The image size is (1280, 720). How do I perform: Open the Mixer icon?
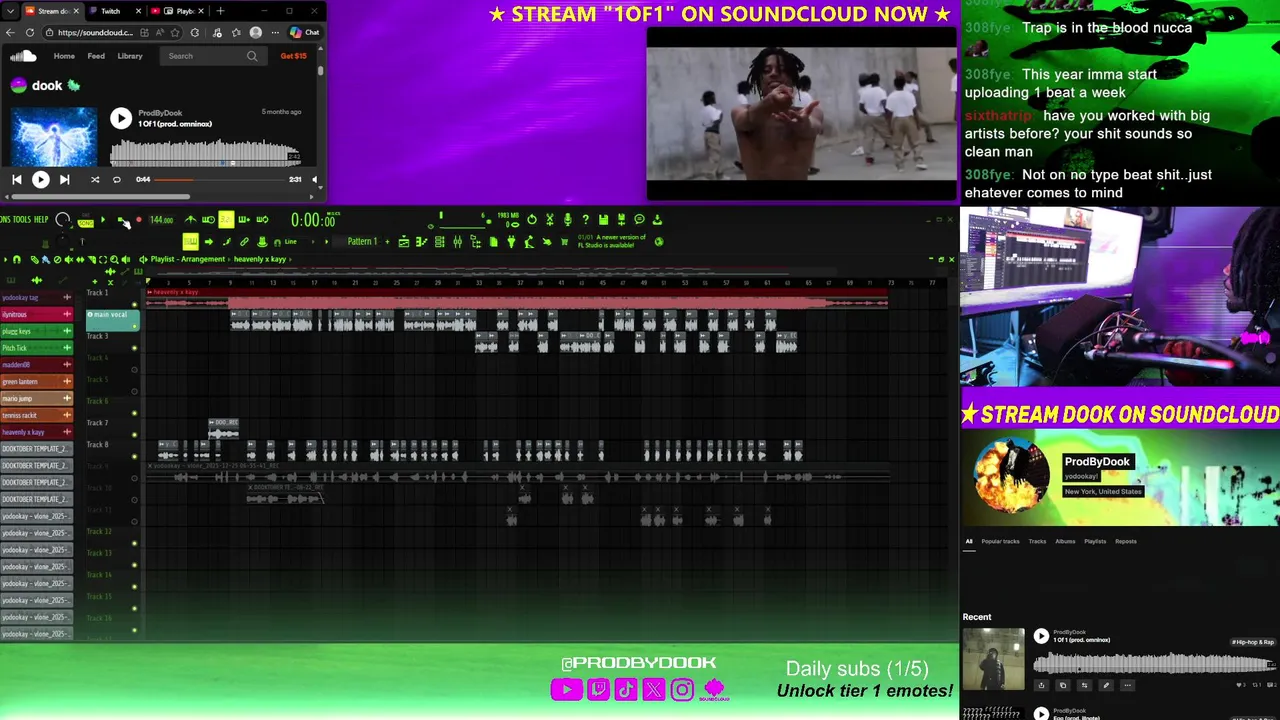click(457, 241)
